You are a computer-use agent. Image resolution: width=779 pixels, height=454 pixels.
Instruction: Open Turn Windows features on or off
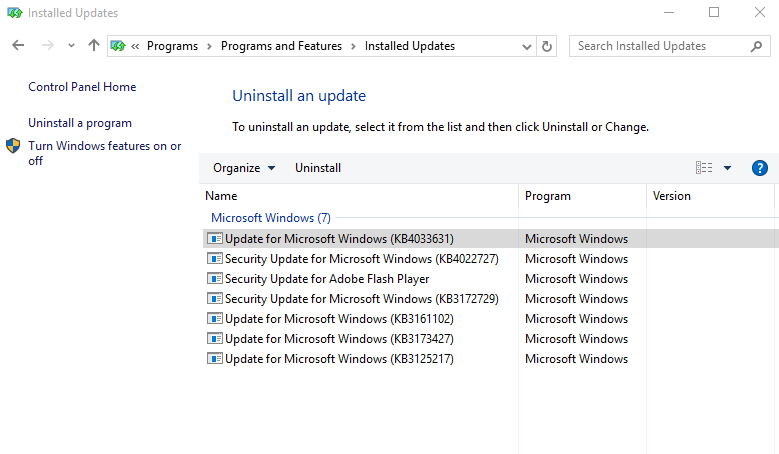[x=105, y=153]
